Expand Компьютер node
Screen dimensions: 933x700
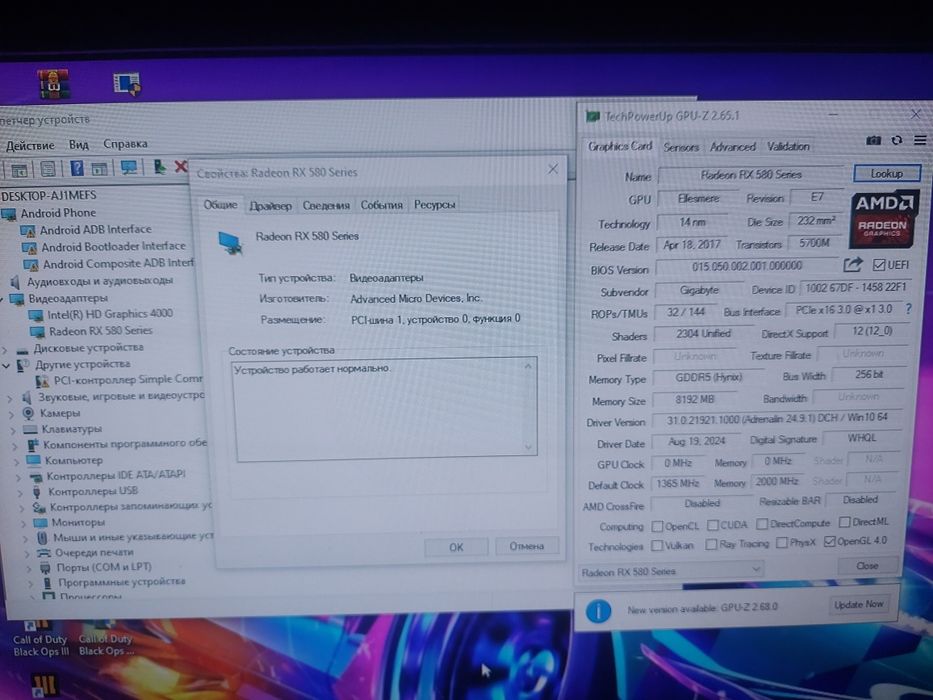point(16,461)
